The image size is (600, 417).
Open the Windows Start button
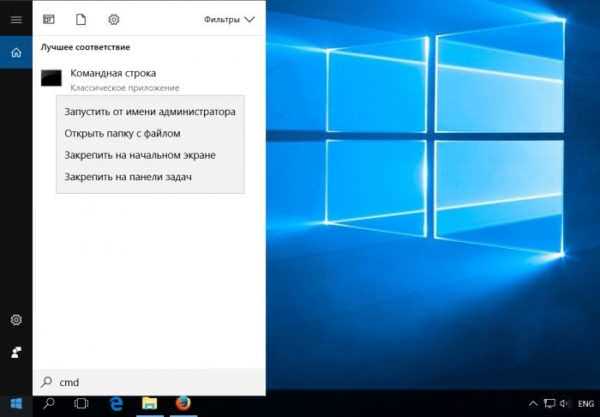[16, 404]
